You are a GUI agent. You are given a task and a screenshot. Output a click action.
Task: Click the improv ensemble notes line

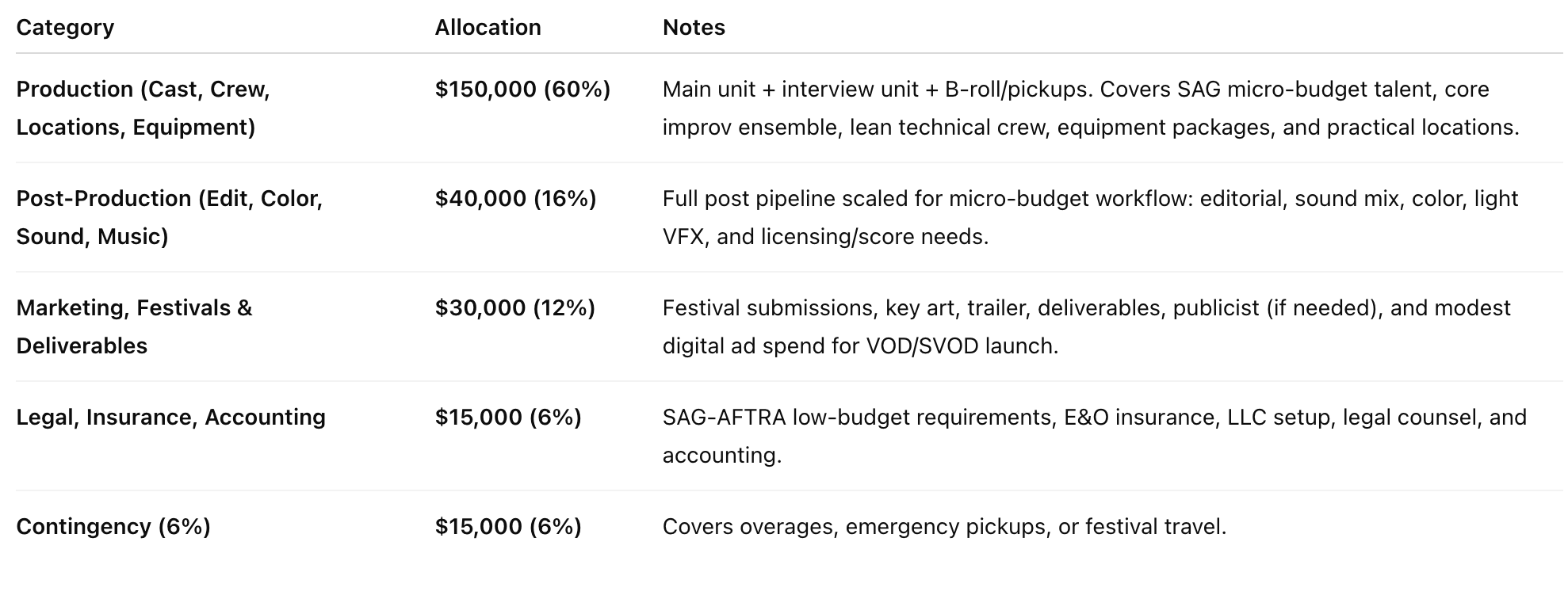click(x=1091, y=128)
